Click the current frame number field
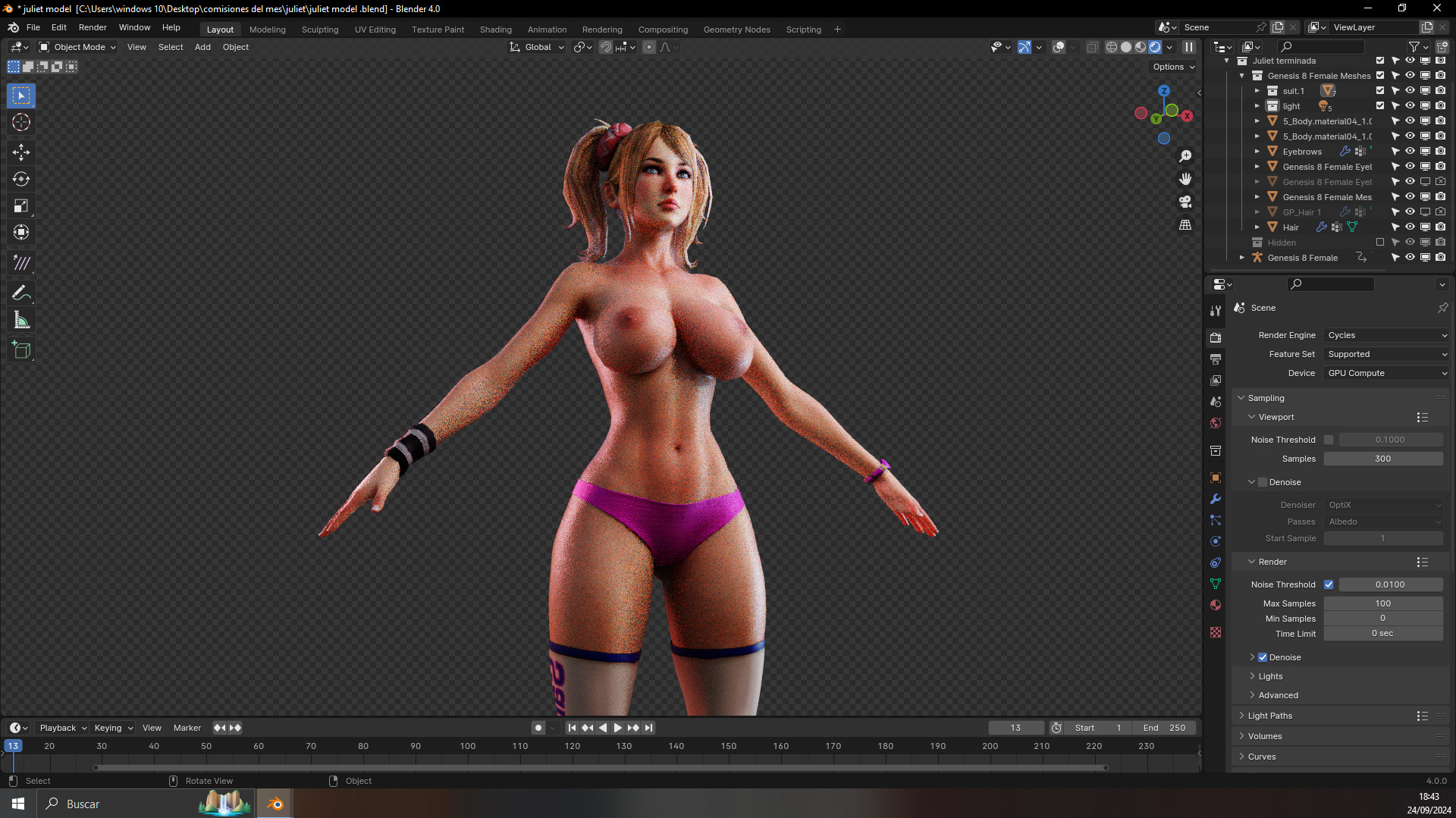Screen dimensions: 1456x818 (1015, 728)
